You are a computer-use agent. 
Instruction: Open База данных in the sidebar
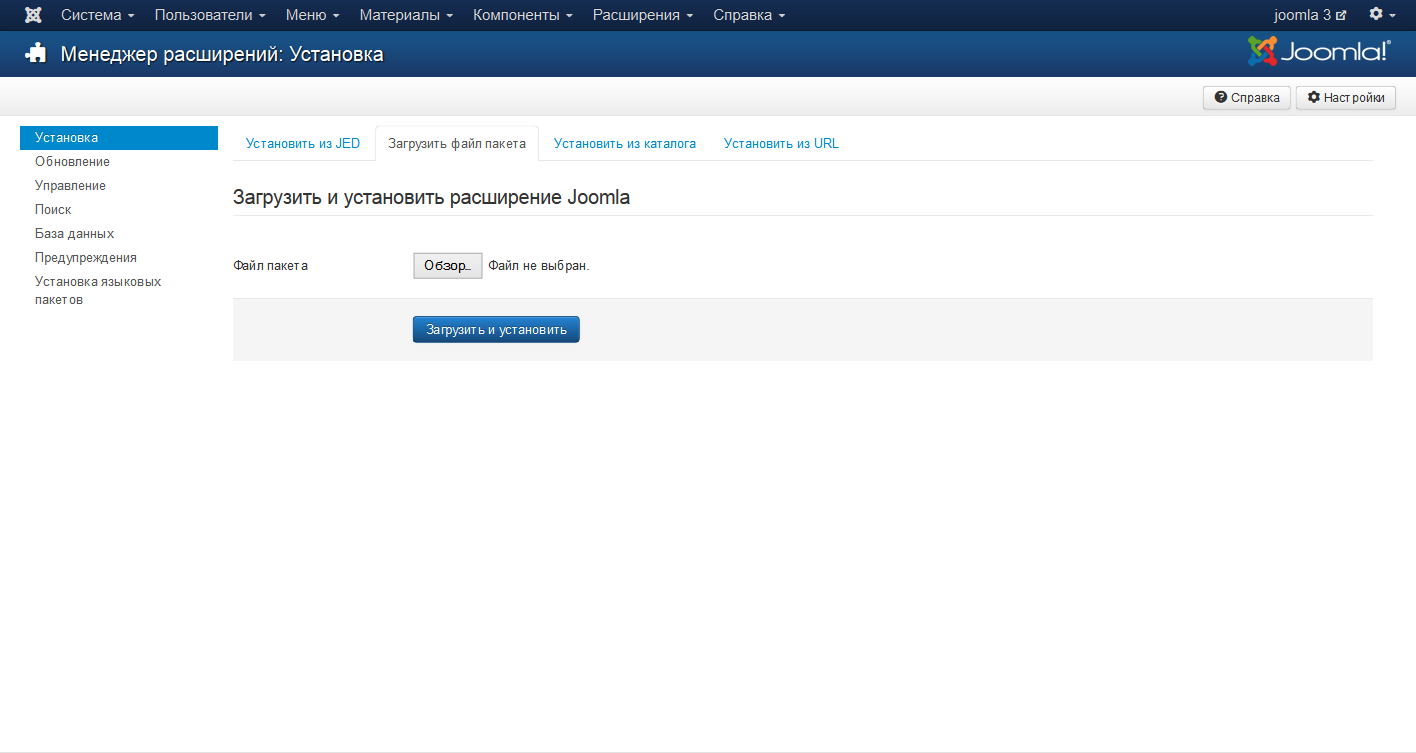click(x=74, y=234)
